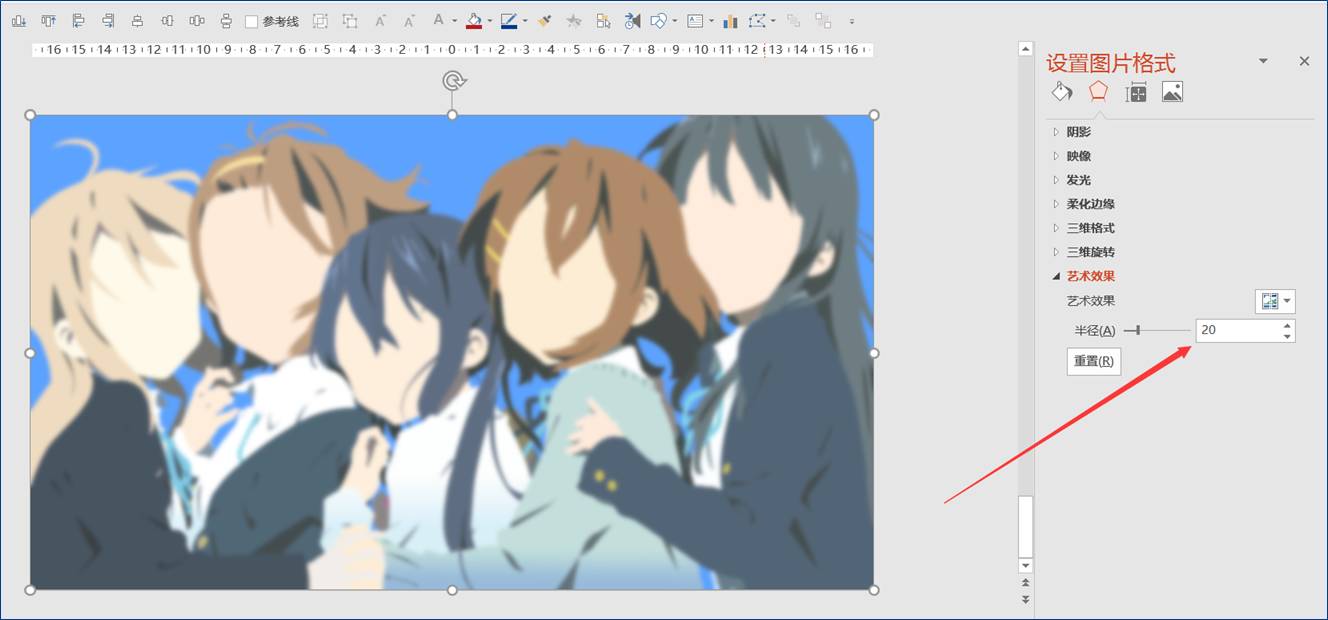
Task: Click the insert chart bar icon
Action: tap(730, 21)
